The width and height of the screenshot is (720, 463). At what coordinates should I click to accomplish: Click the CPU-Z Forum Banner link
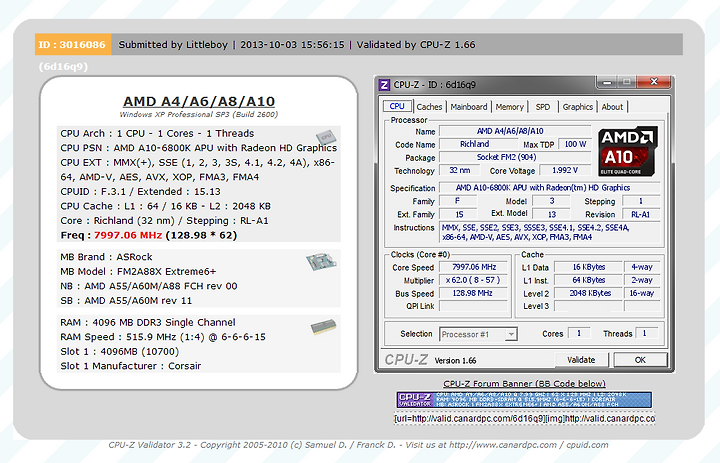coord(524,384)
